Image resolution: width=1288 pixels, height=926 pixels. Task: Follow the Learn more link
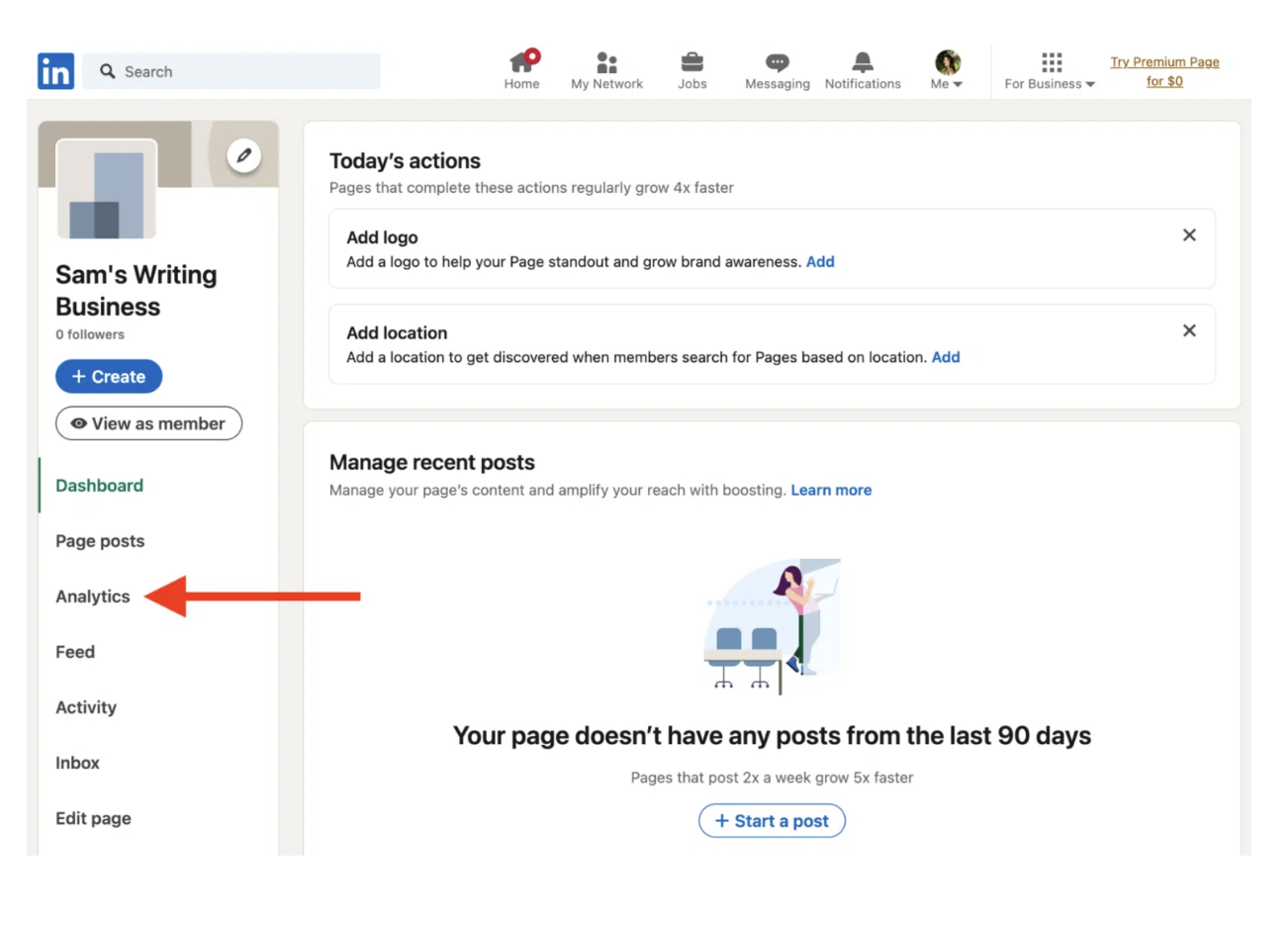pos(831,490)
